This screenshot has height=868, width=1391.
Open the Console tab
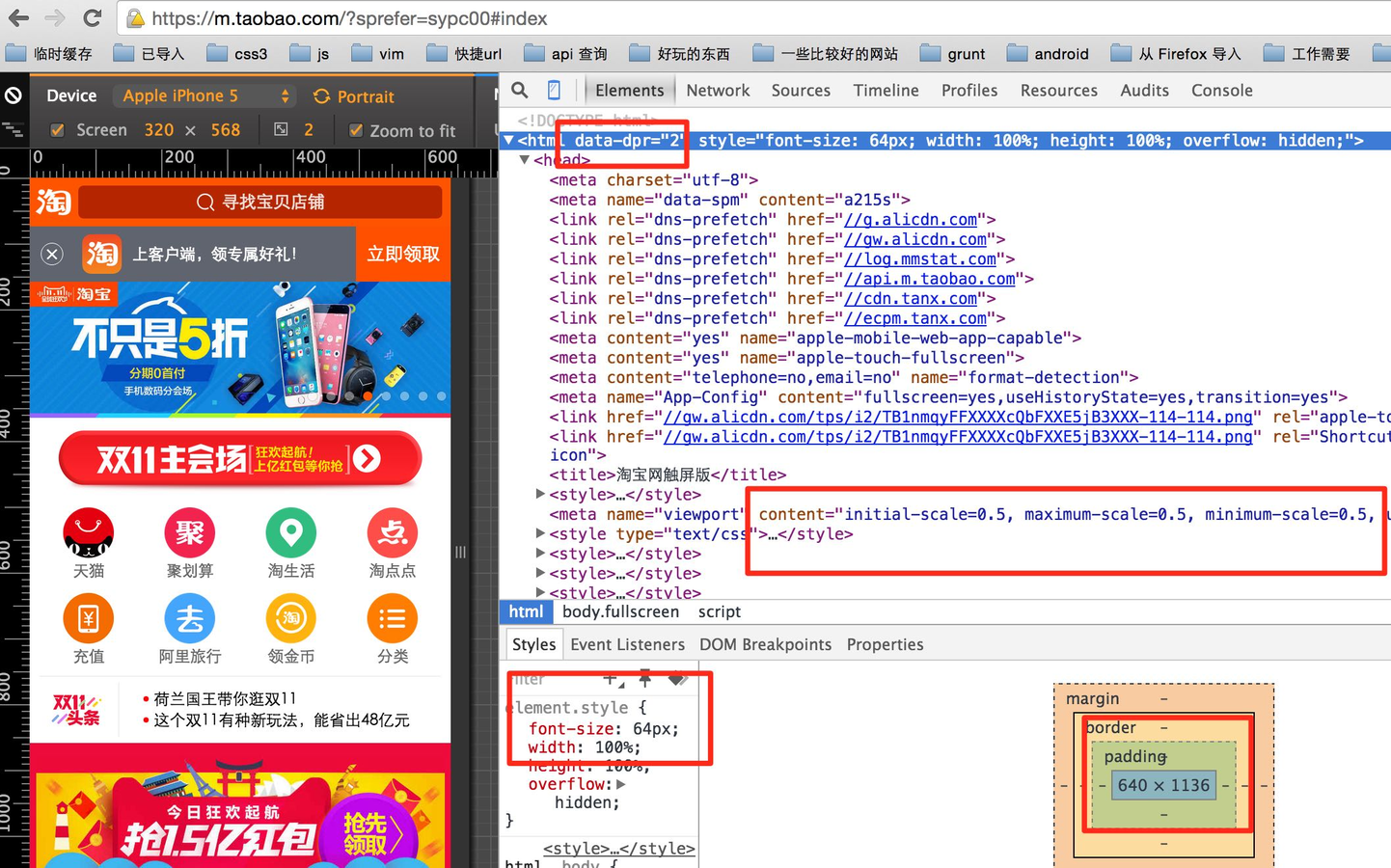[1222, 90]
